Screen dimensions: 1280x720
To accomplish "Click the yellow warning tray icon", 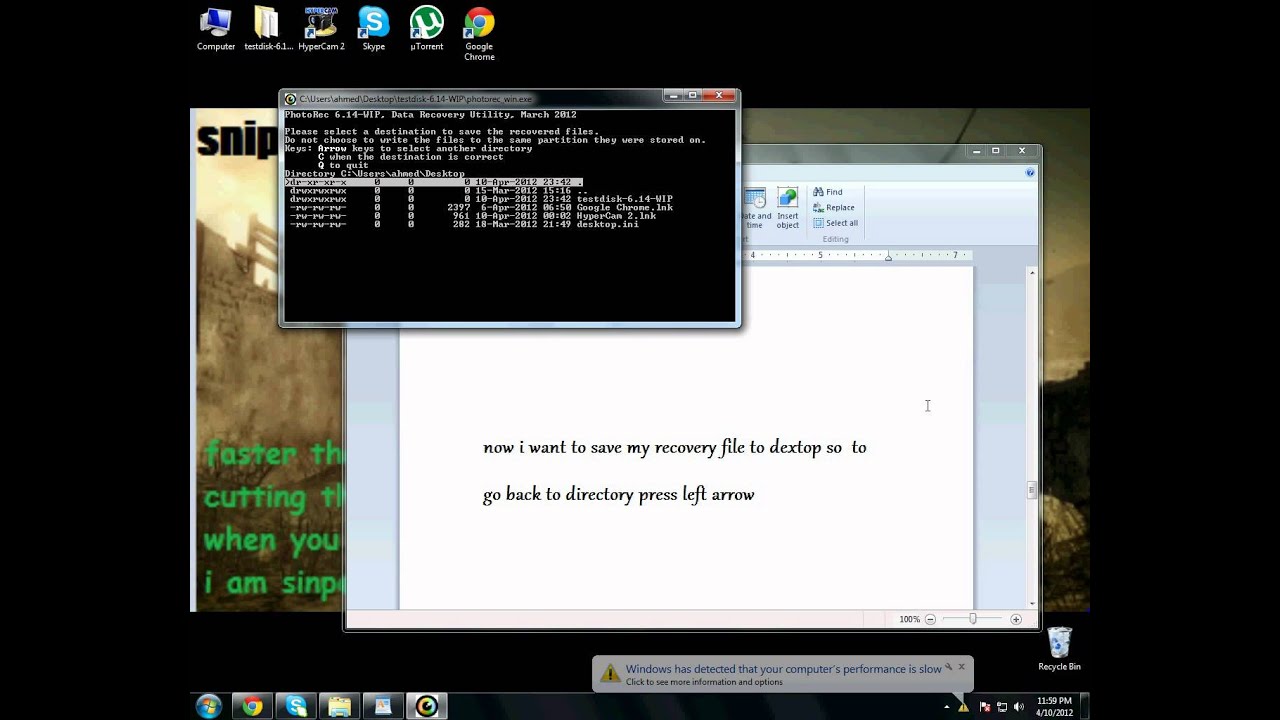I will click(964, 707).
